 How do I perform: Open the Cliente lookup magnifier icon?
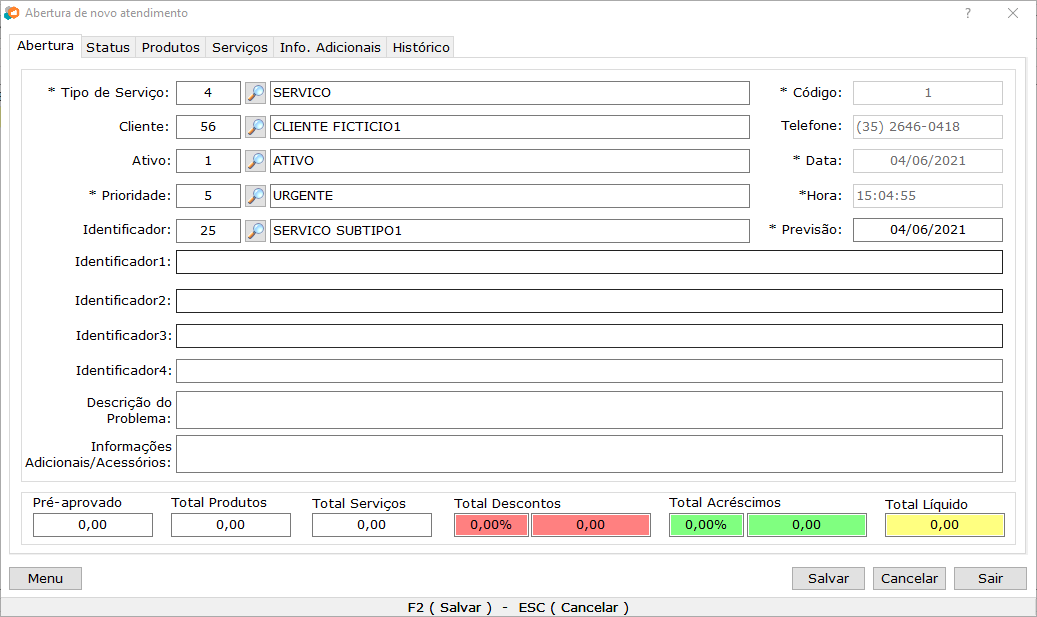[x=256, y=127]
